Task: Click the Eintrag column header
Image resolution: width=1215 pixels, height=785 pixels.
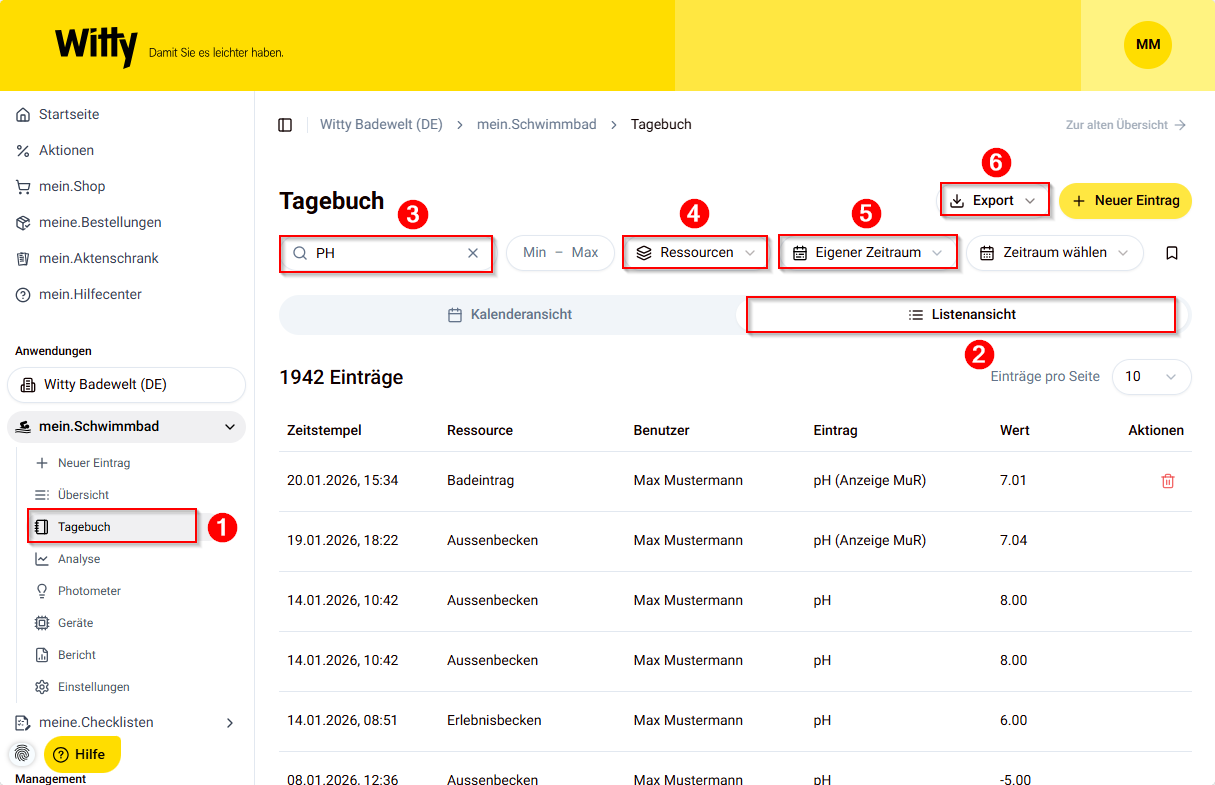Action: coord(836,431)
